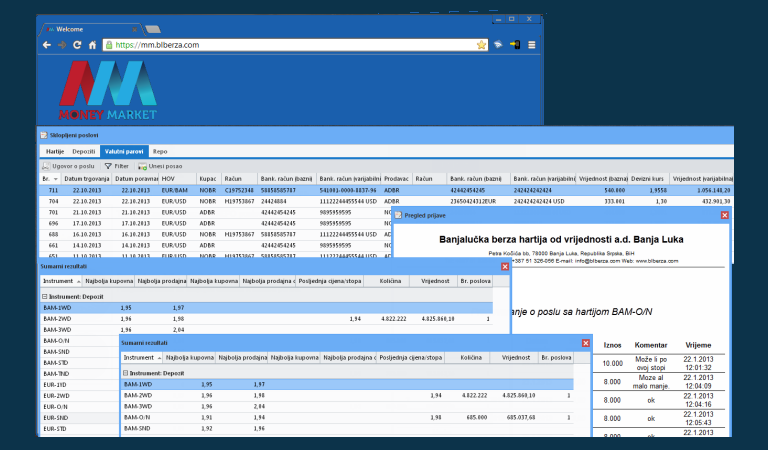This screenshot has height=450, width=768.
Task: Click the Banjalučka berza report title
Action: [x=561, y=239]
